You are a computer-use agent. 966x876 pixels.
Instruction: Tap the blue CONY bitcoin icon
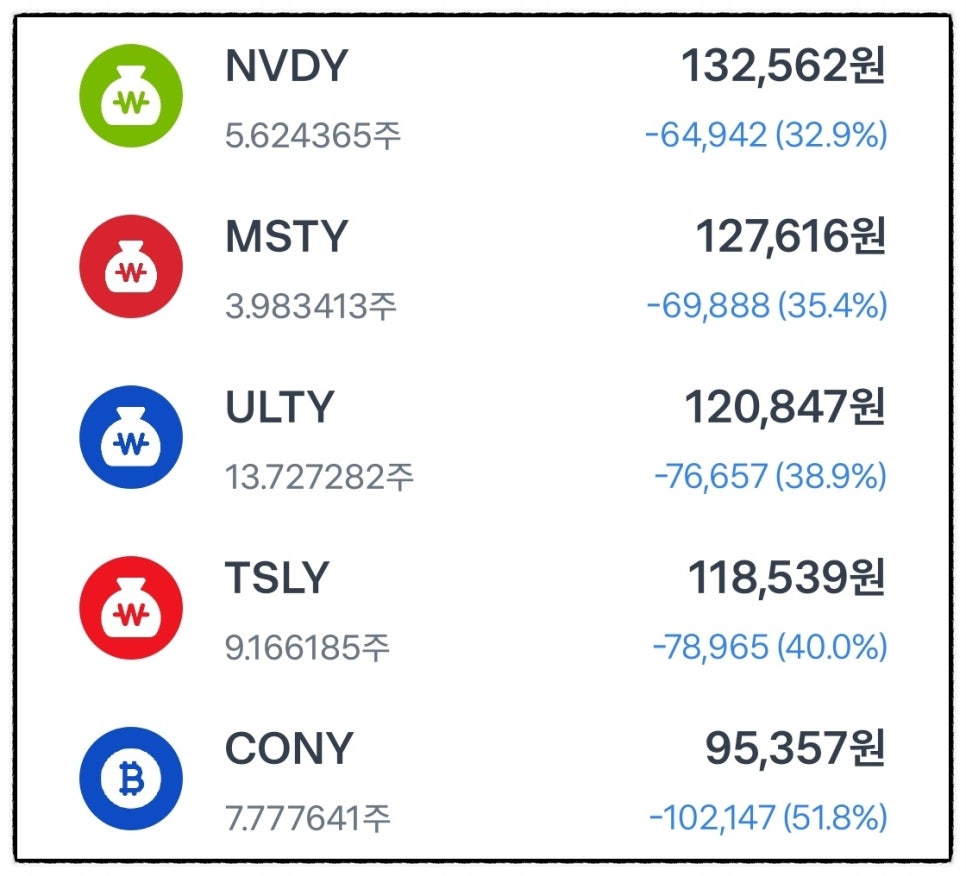(x=131, y=779)
